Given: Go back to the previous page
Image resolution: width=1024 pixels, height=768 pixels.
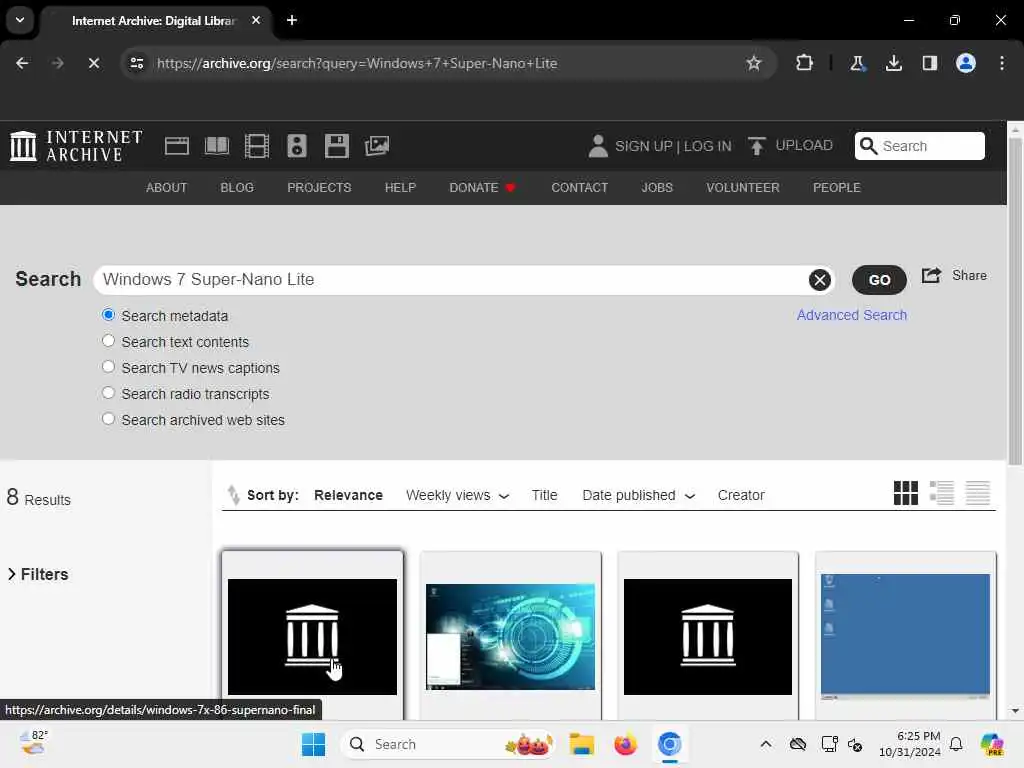Looking at the screenshot, I should coord(22,63).
